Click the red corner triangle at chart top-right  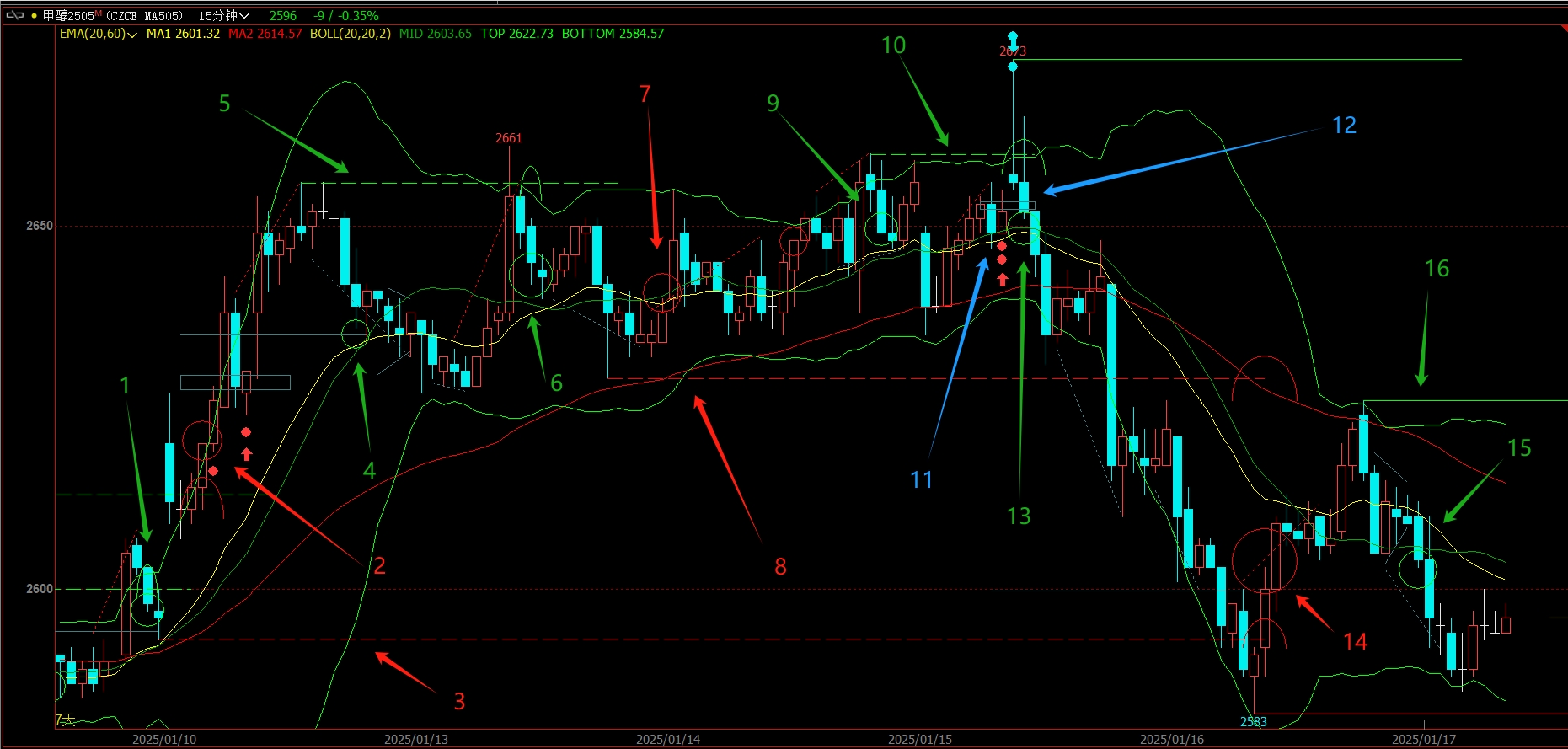point(1562,29)
